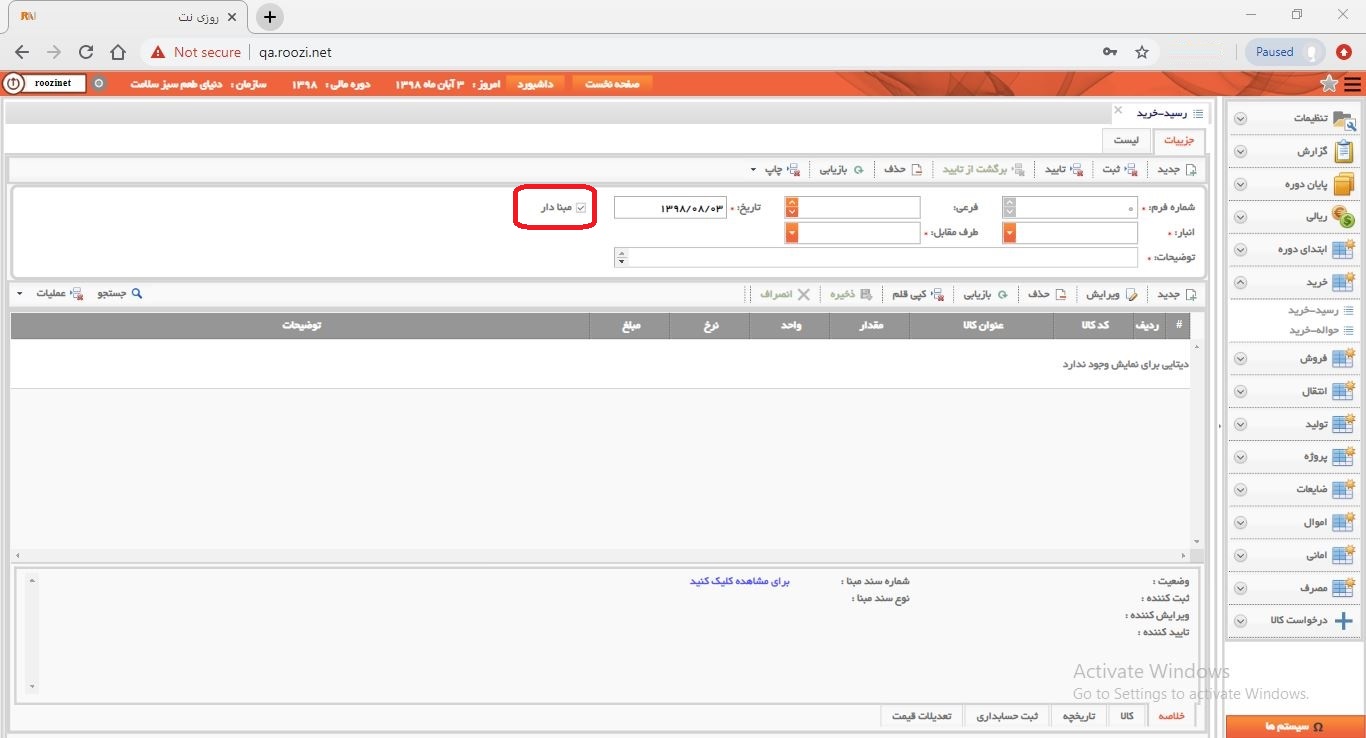Viewport: 1366px width, 738px height.
Task: Click the top toolbar حذف button
Action: tap(903, 169)
